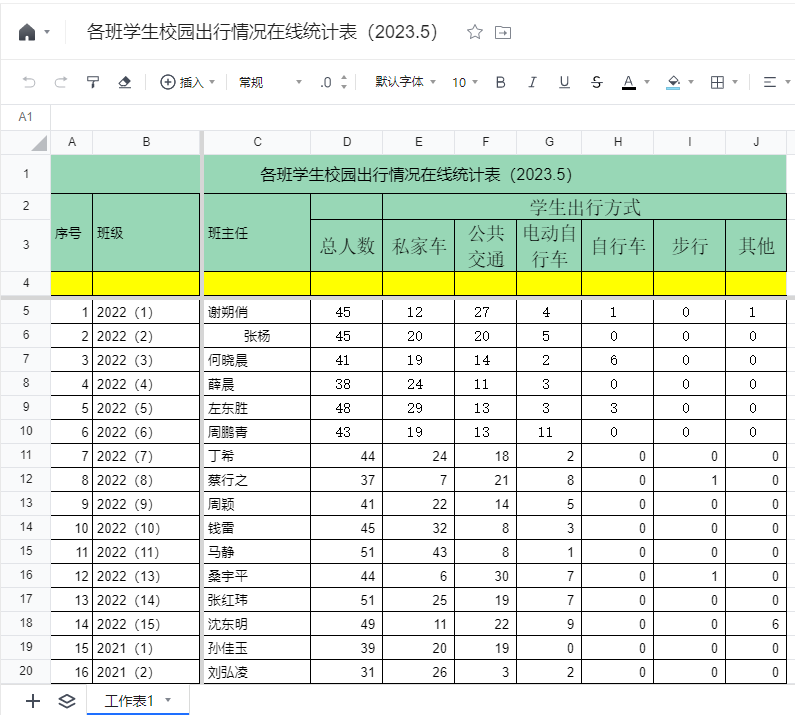
Task: Add a new sheet with plus icon
Action: pos(33,701)
